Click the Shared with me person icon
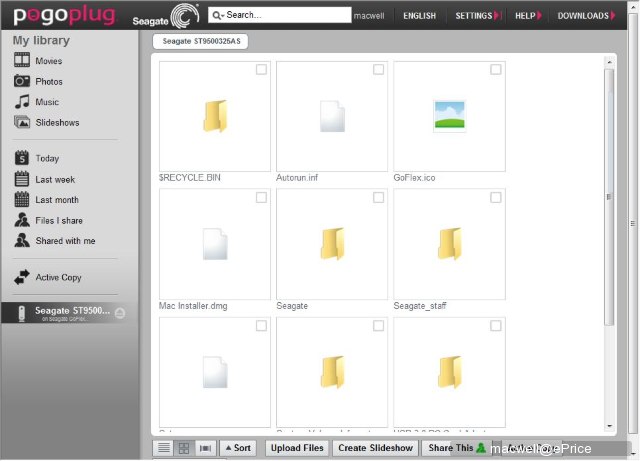The width and height of the screenshot is (640, 461). (22, 240)
